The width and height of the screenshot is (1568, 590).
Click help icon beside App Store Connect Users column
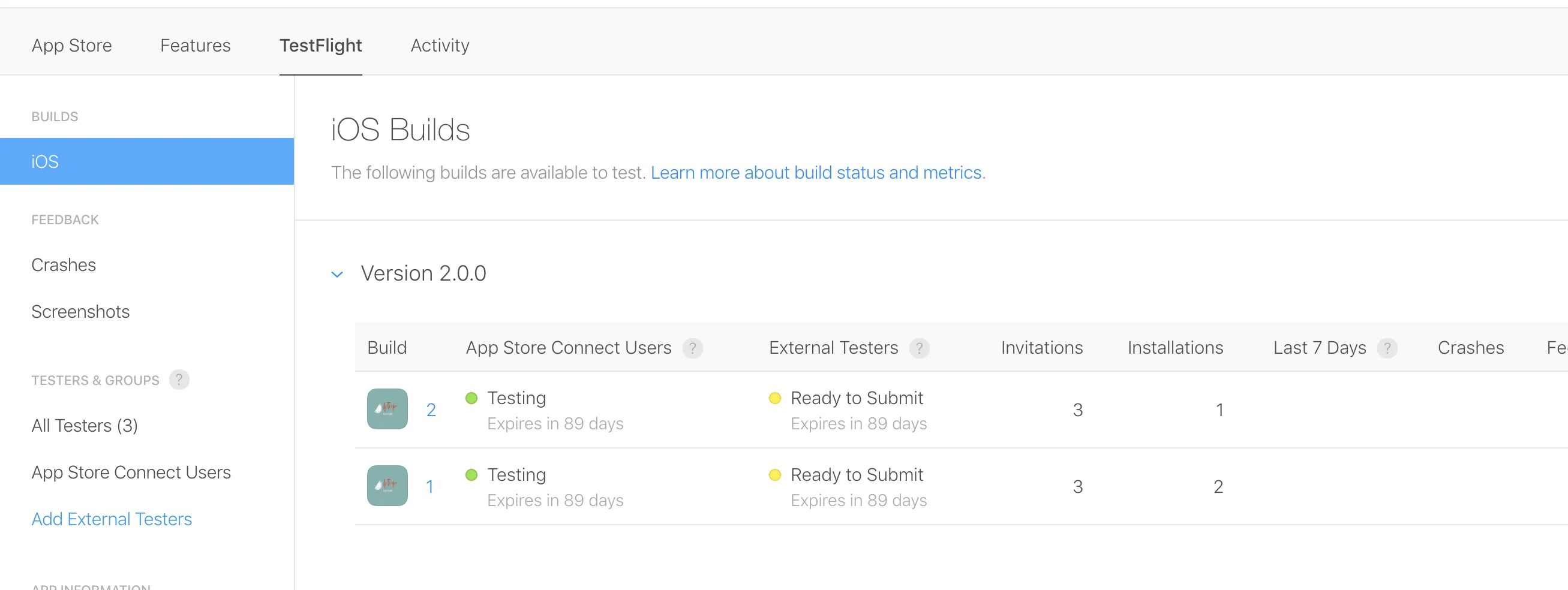pyautogui.click(x=692, y=348)
